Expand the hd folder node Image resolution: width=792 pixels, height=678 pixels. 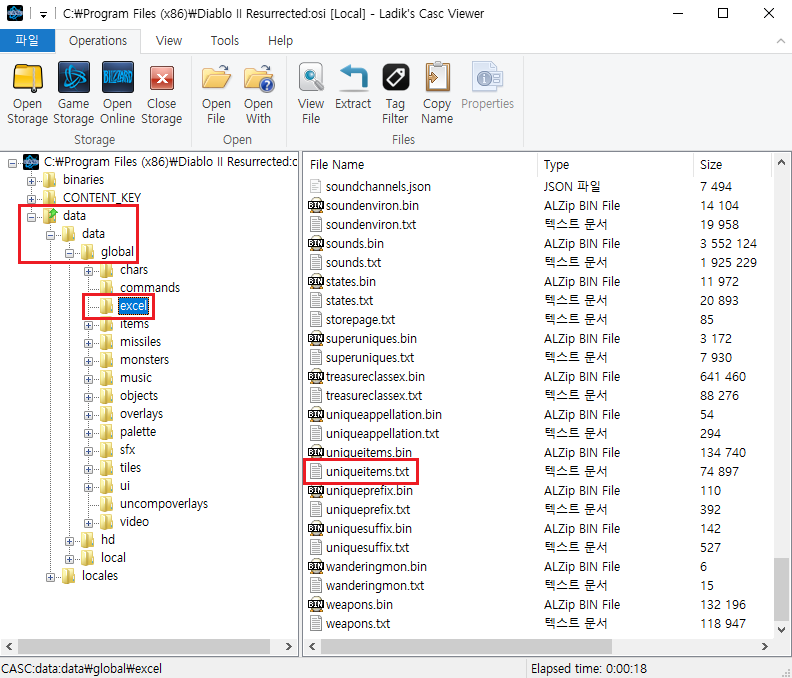coord(70,542)
